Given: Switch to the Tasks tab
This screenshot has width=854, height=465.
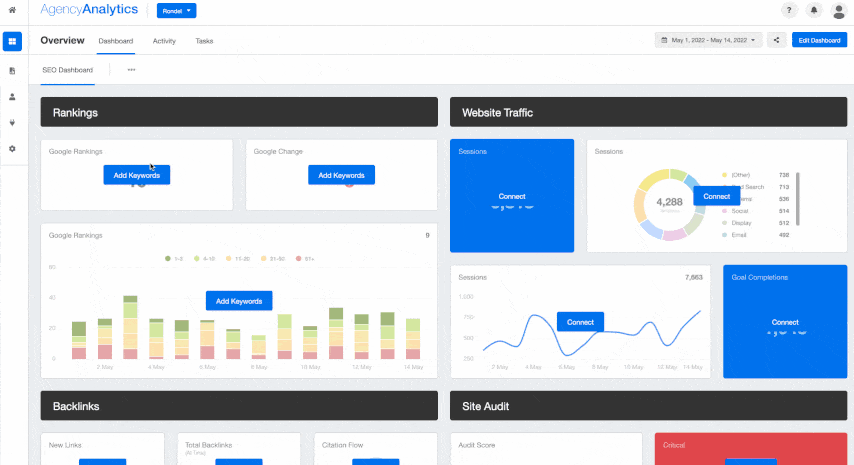Looking at the screenshot, I should tap(204, 41).
